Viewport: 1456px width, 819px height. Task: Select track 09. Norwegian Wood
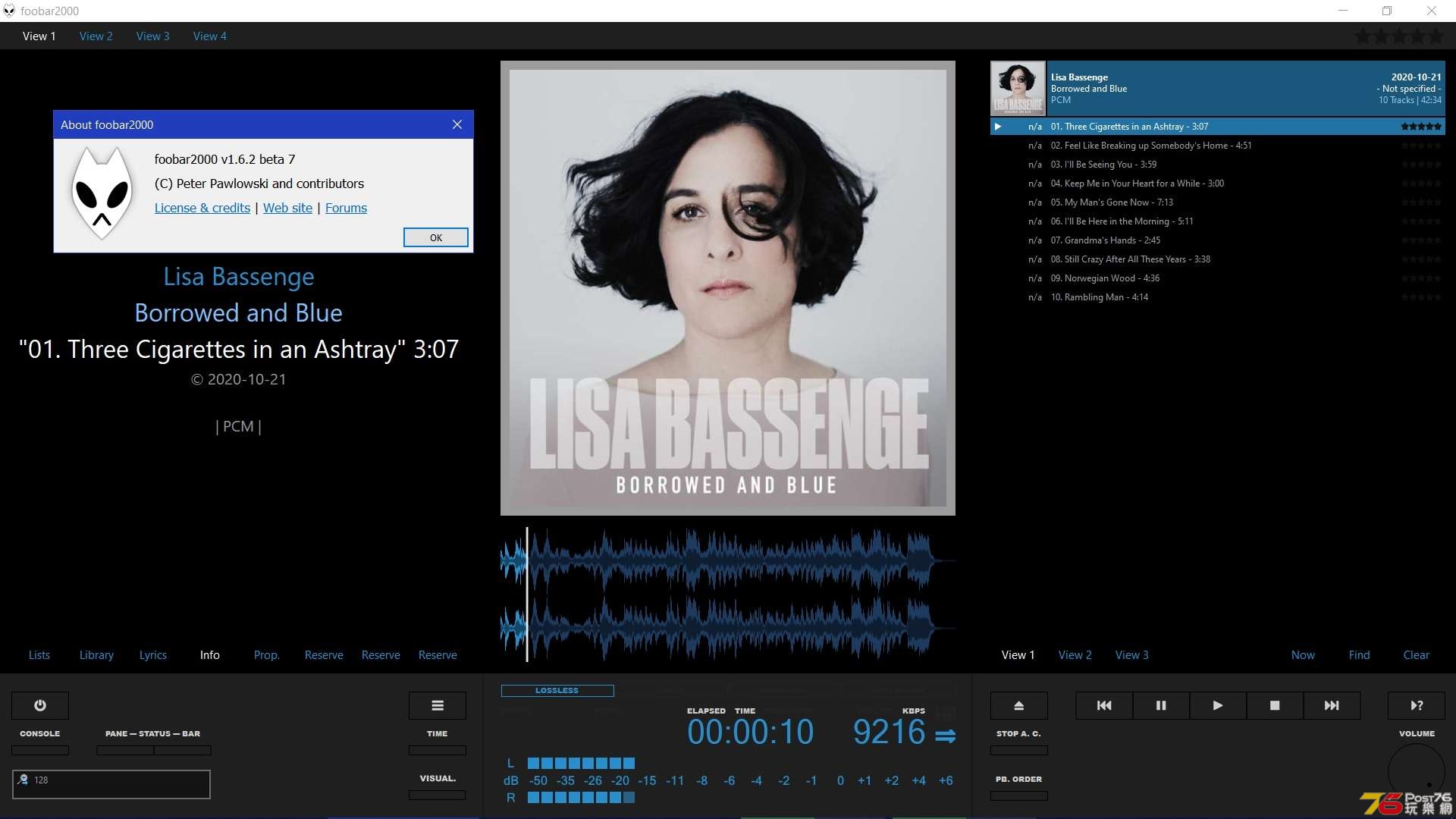1218,278
